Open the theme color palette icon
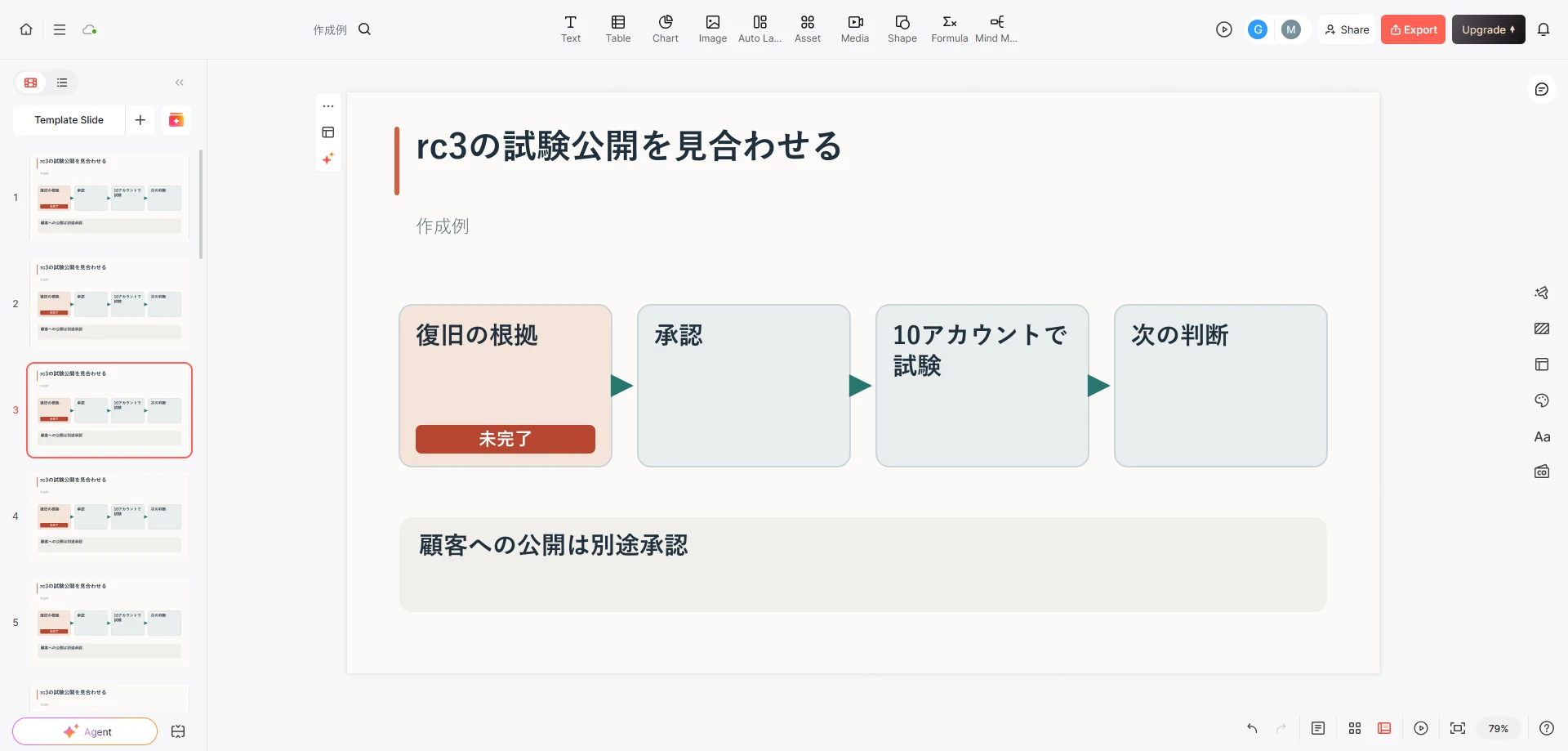Image resolution: width=1568 pixels, height=751 pixels. (x=1542, y=400)
